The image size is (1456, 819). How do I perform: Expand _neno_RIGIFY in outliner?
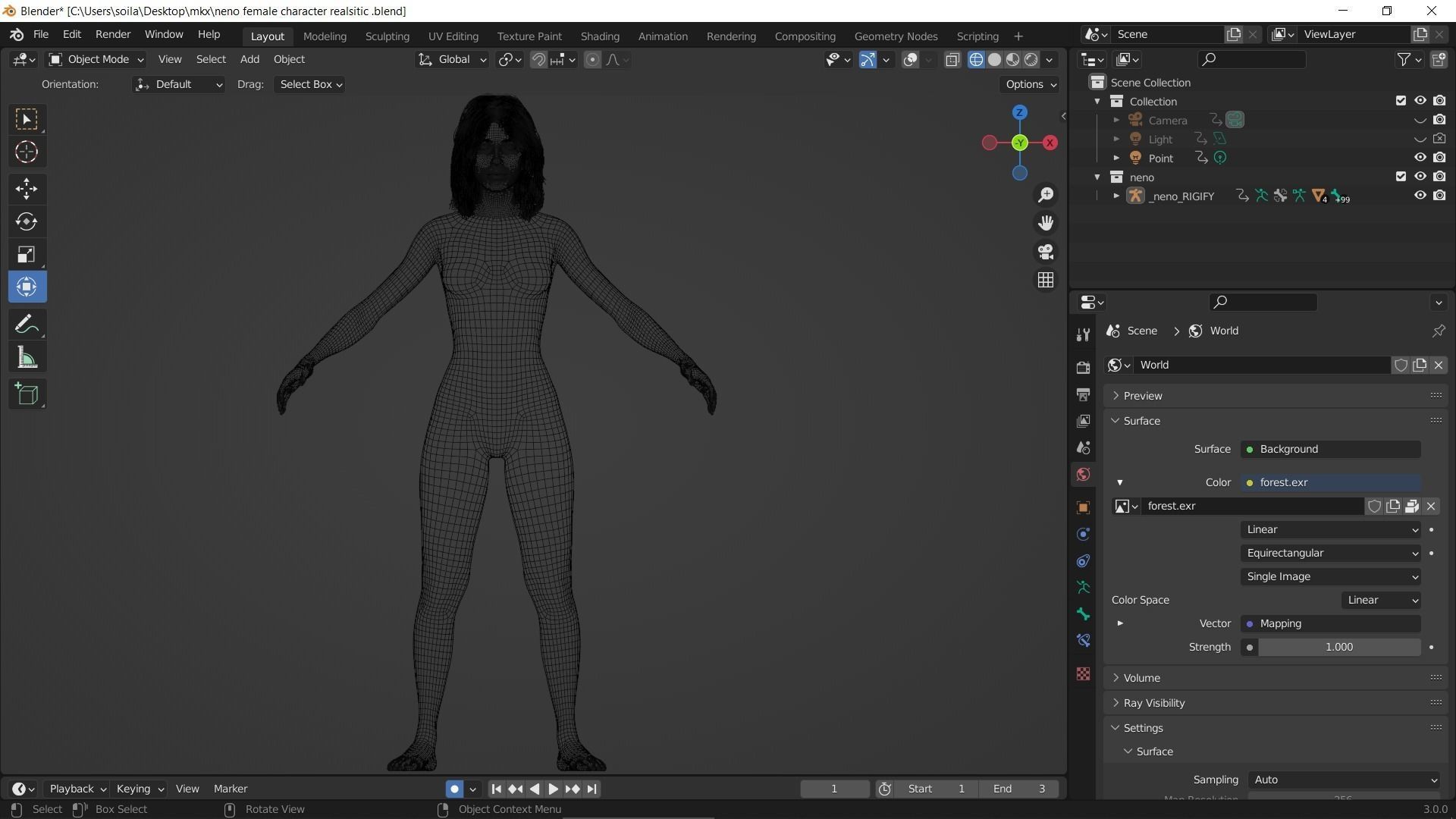pyautogui.click(x=1116, y=196)
